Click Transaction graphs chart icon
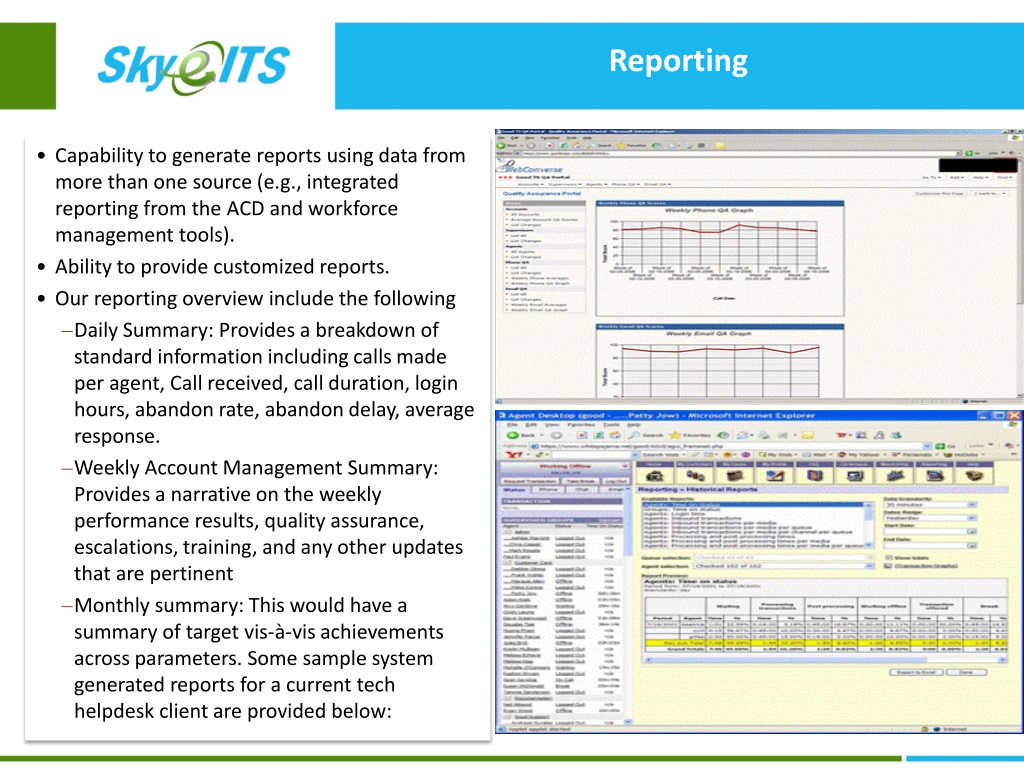The image size is (1024, 768). 888,566
